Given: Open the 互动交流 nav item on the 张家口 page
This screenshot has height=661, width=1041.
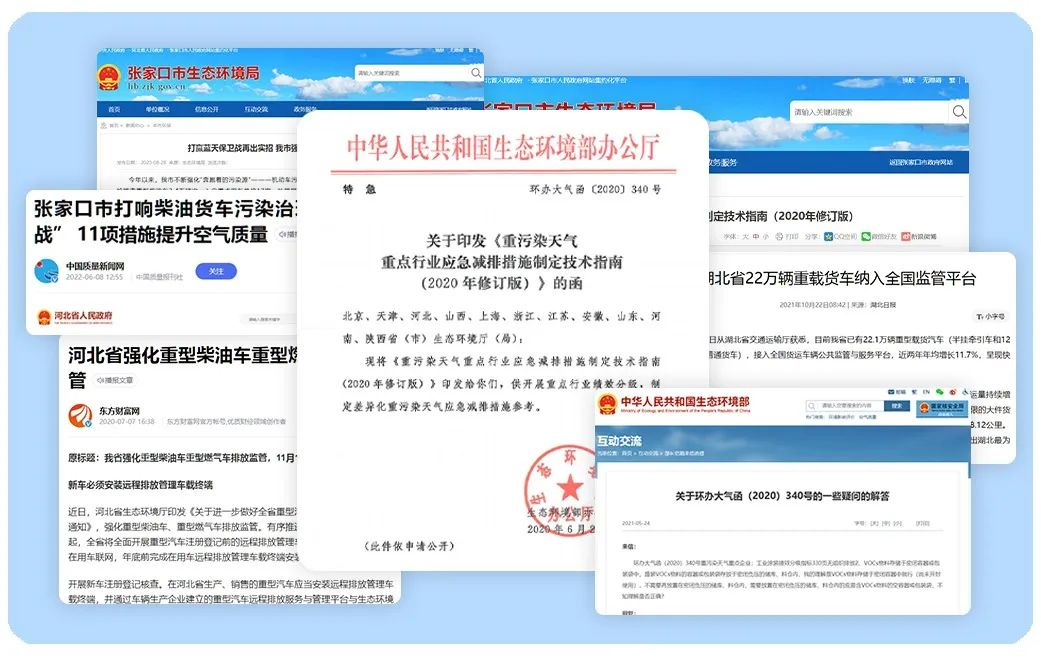Looking at the screenshot, I should click(x=256, y=109).
